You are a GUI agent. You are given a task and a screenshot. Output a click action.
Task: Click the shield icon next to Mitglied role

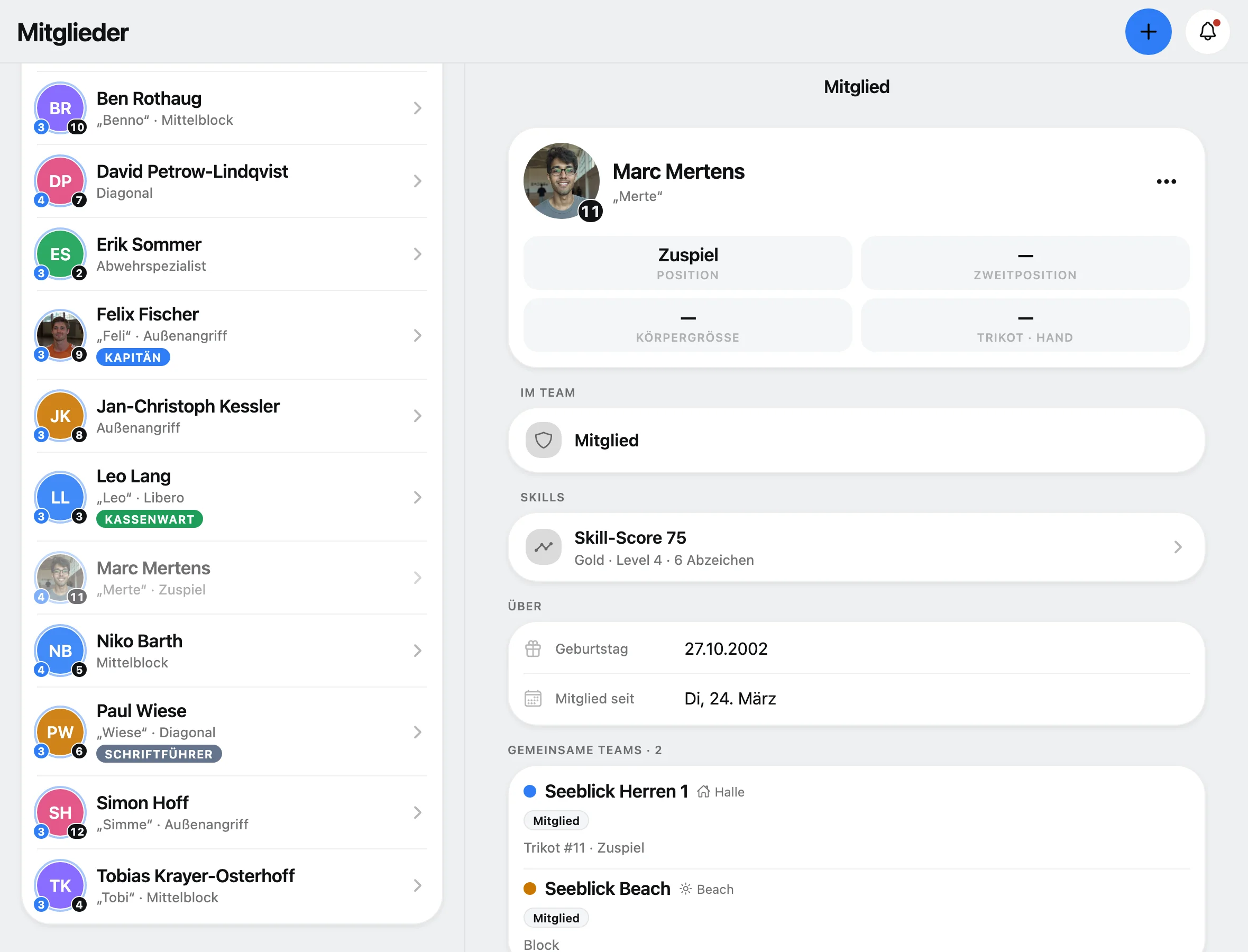tap(543, 440)
